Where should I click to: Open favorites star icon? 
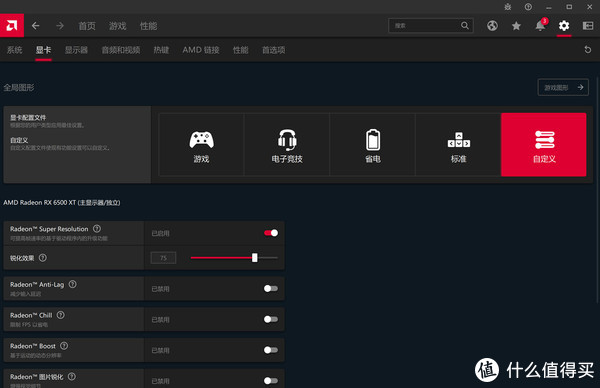[516, 26]
